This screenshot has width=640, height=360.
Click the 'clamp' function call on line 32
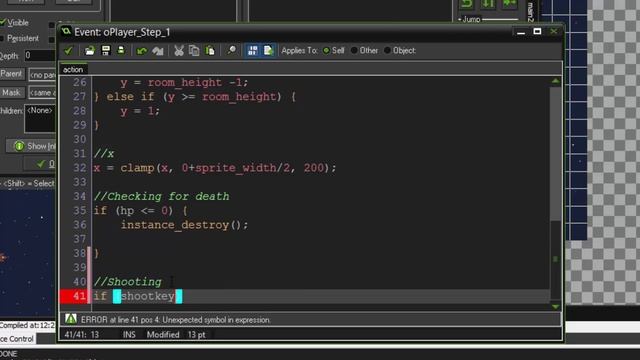(137, 168)
